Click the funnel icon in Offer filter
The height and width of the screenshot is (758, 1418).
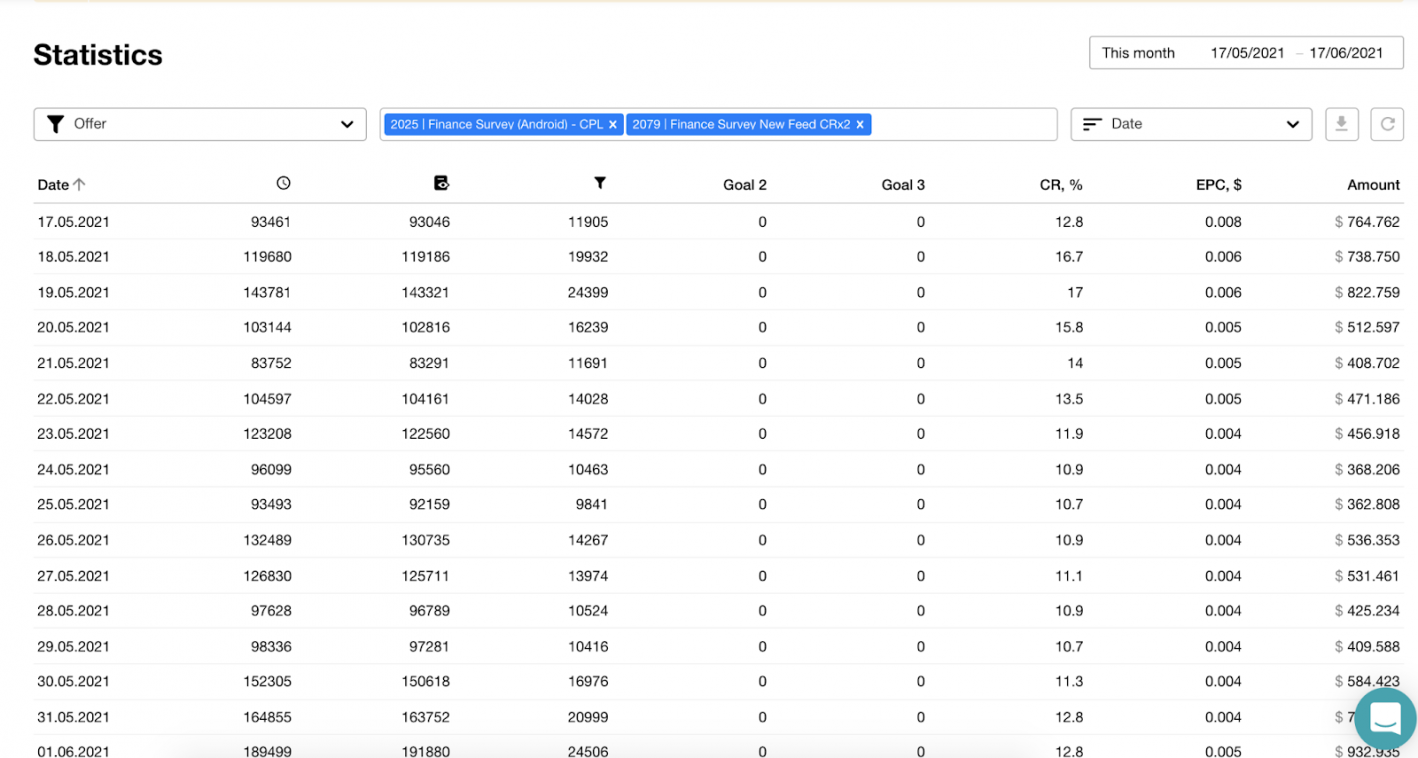pos(56,124)
